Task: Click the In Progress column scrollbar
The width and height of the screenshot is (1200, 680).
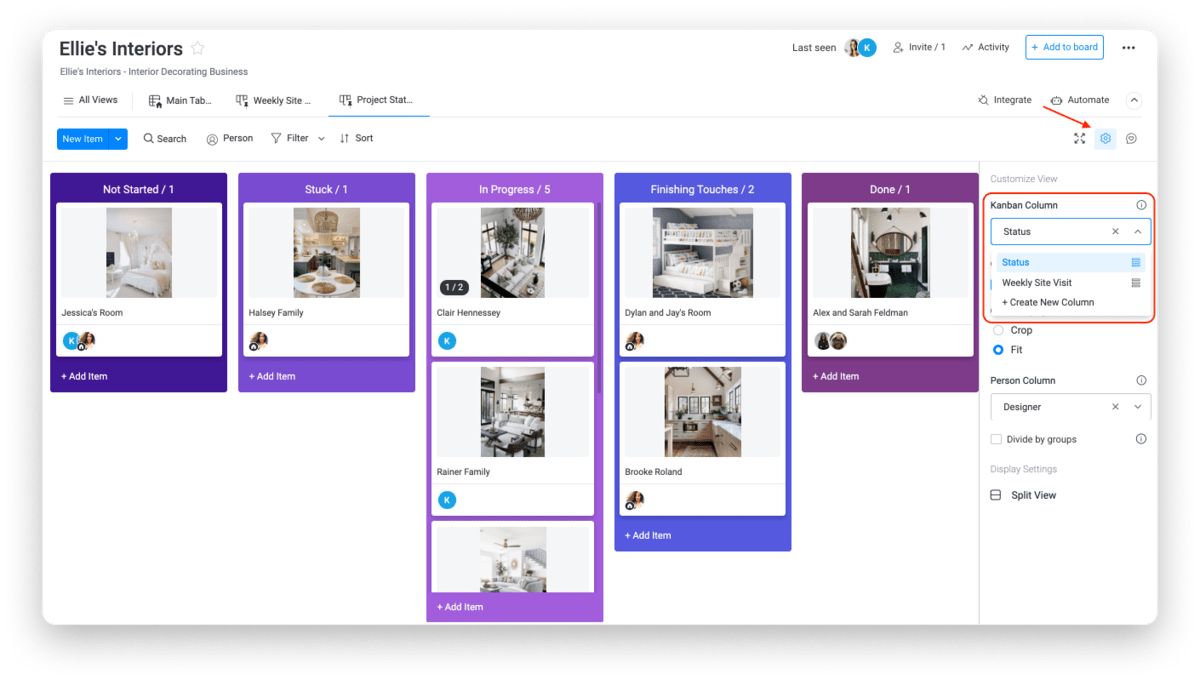Action: [597, 297]
